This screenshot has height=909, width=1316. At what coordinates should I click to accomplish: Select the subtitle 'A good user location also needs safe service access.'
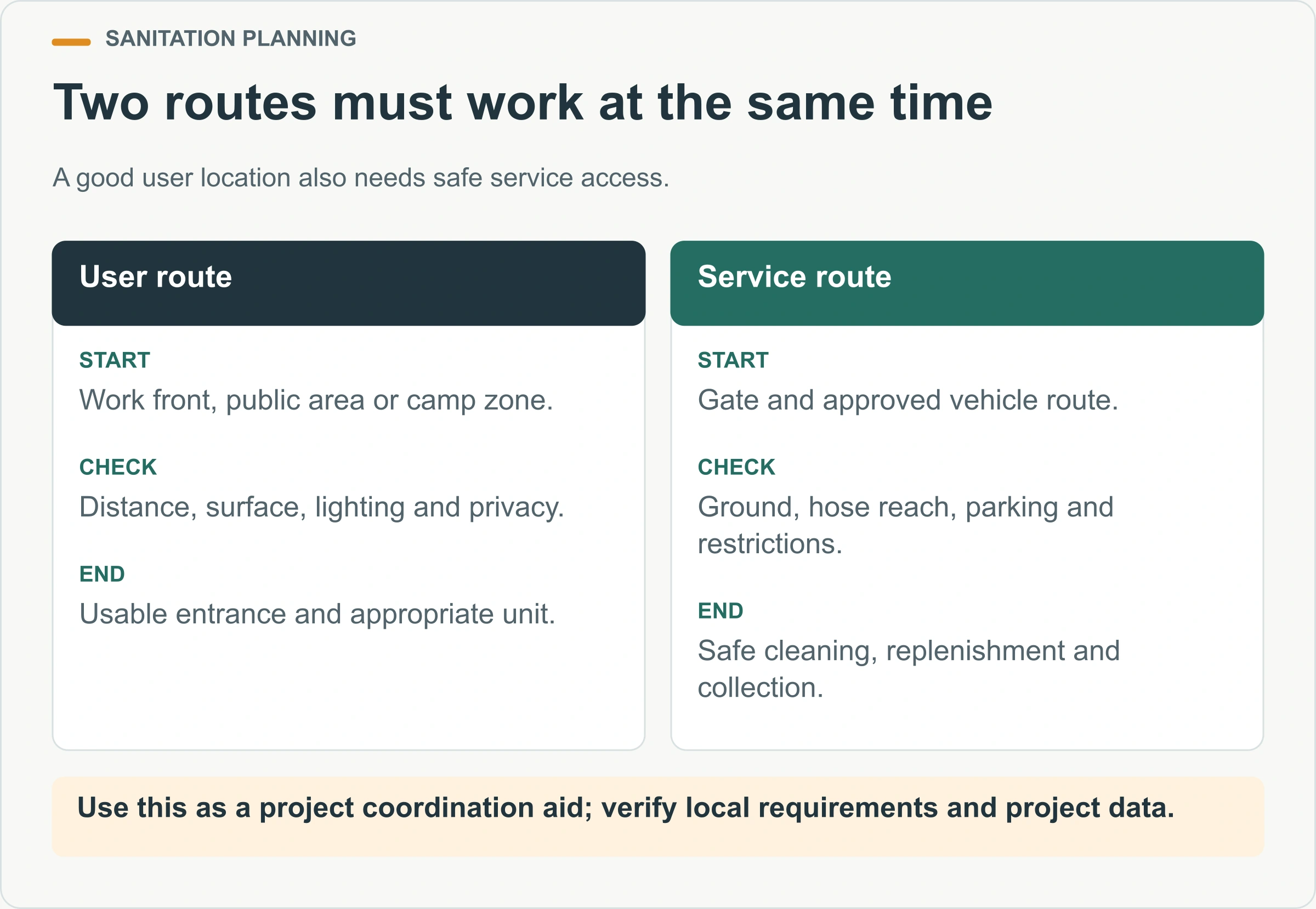[361, 178]
